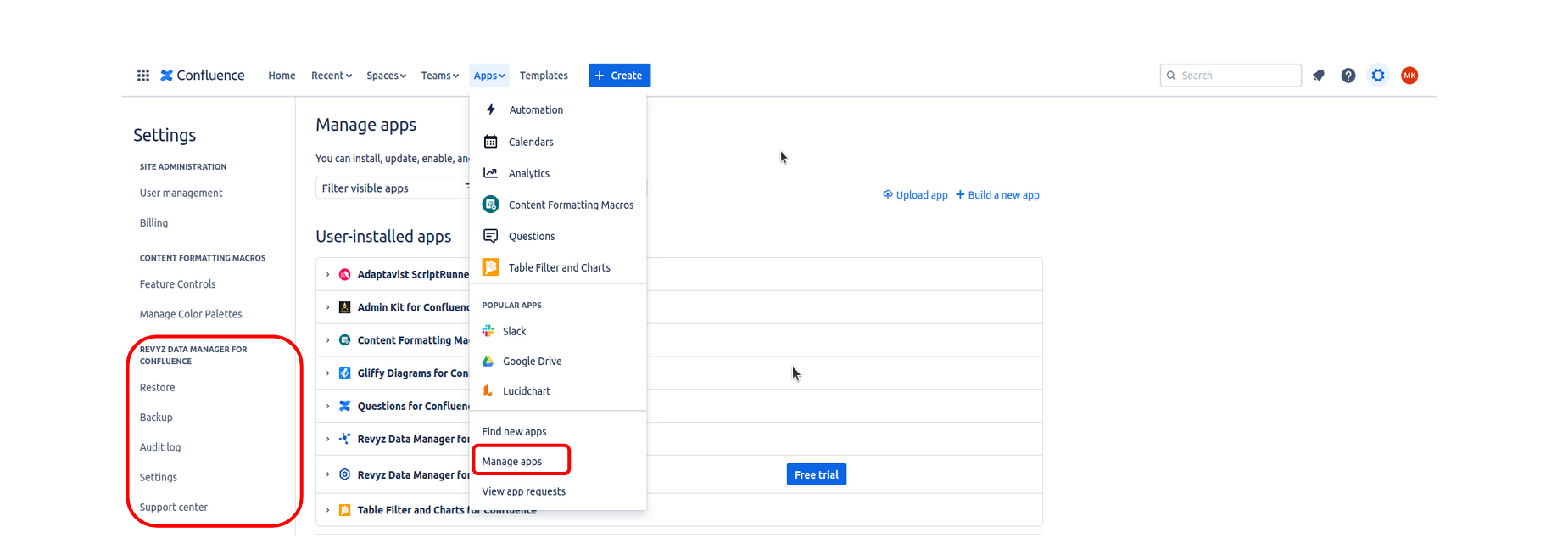
Task: Choose Find new apps menu item
Action: coord(514,431)
